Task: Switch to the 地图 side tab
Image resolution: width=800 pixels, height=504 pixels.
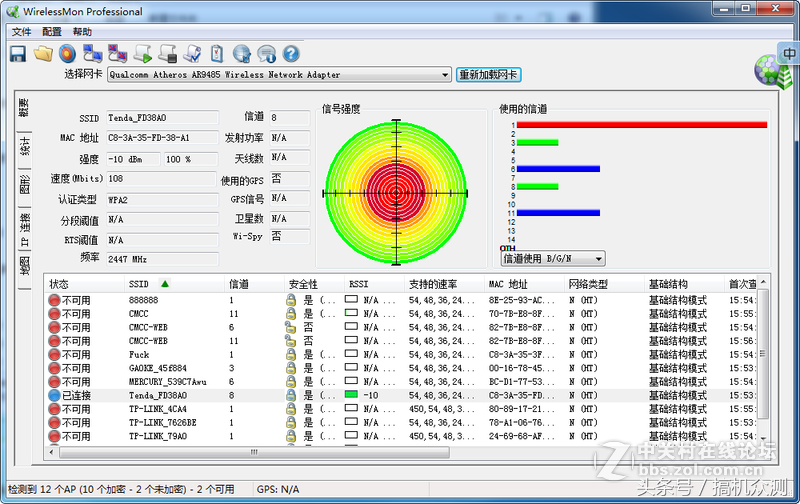Action: 24,266
